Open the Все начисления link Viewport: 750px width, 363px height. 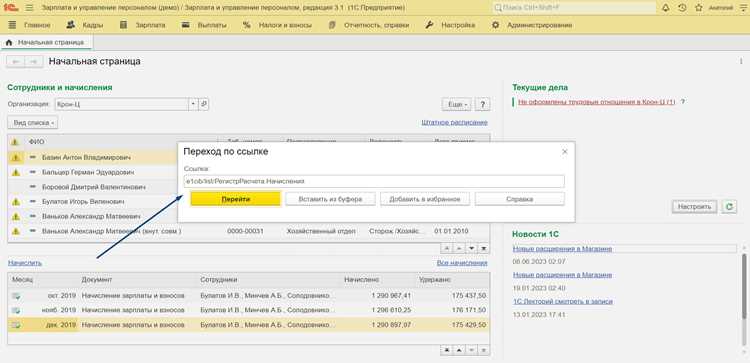click(x=462, y=263)
